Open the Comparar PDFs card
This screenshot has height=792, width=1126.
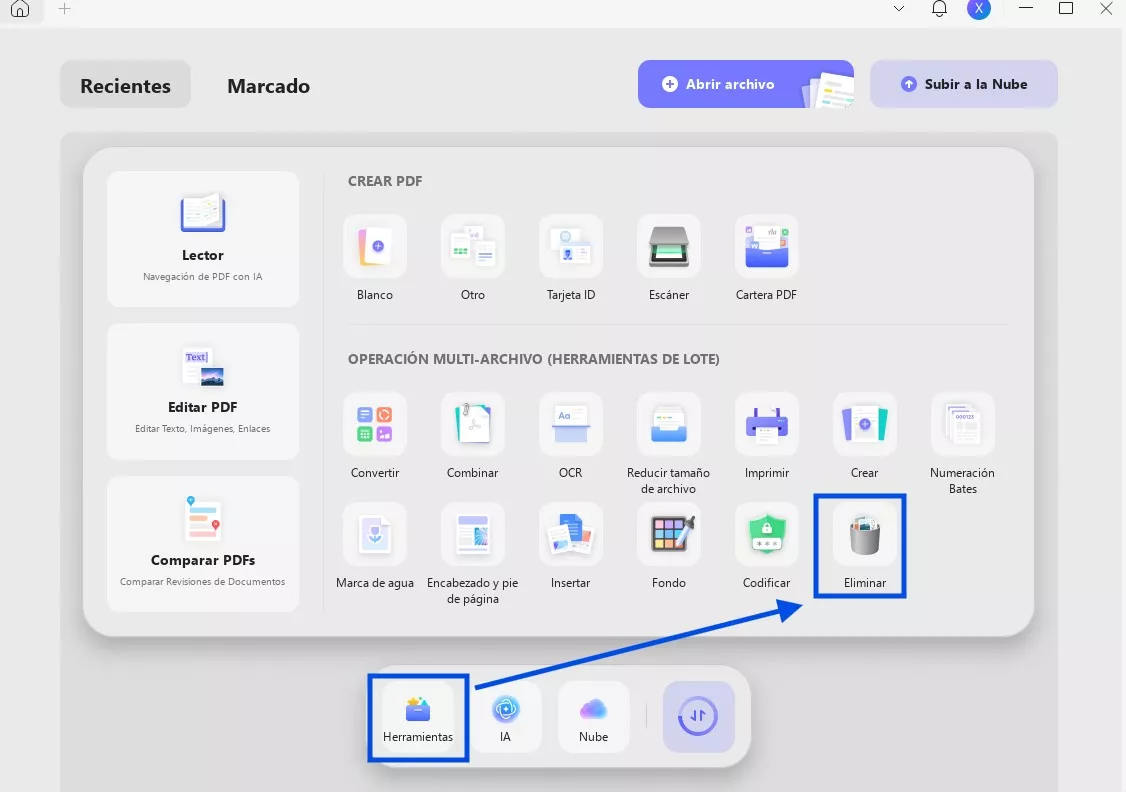click(203, 544)
